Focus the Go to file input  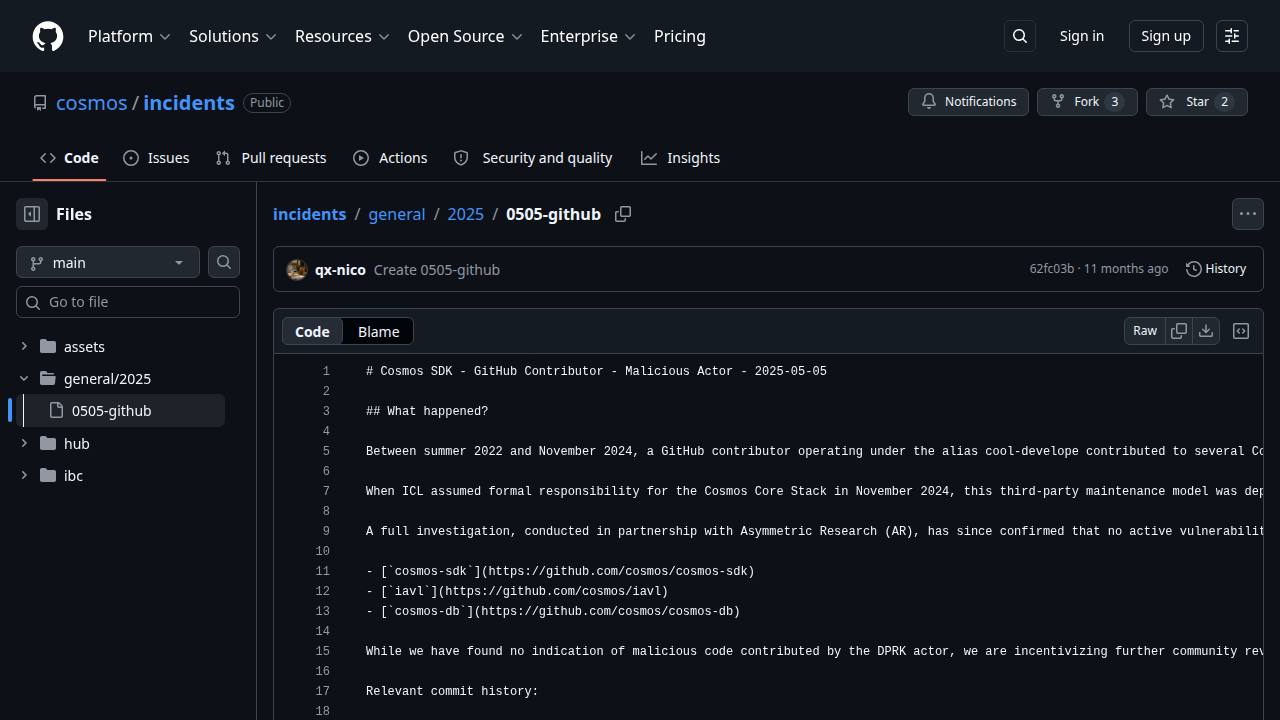click(x=128, y=302)
